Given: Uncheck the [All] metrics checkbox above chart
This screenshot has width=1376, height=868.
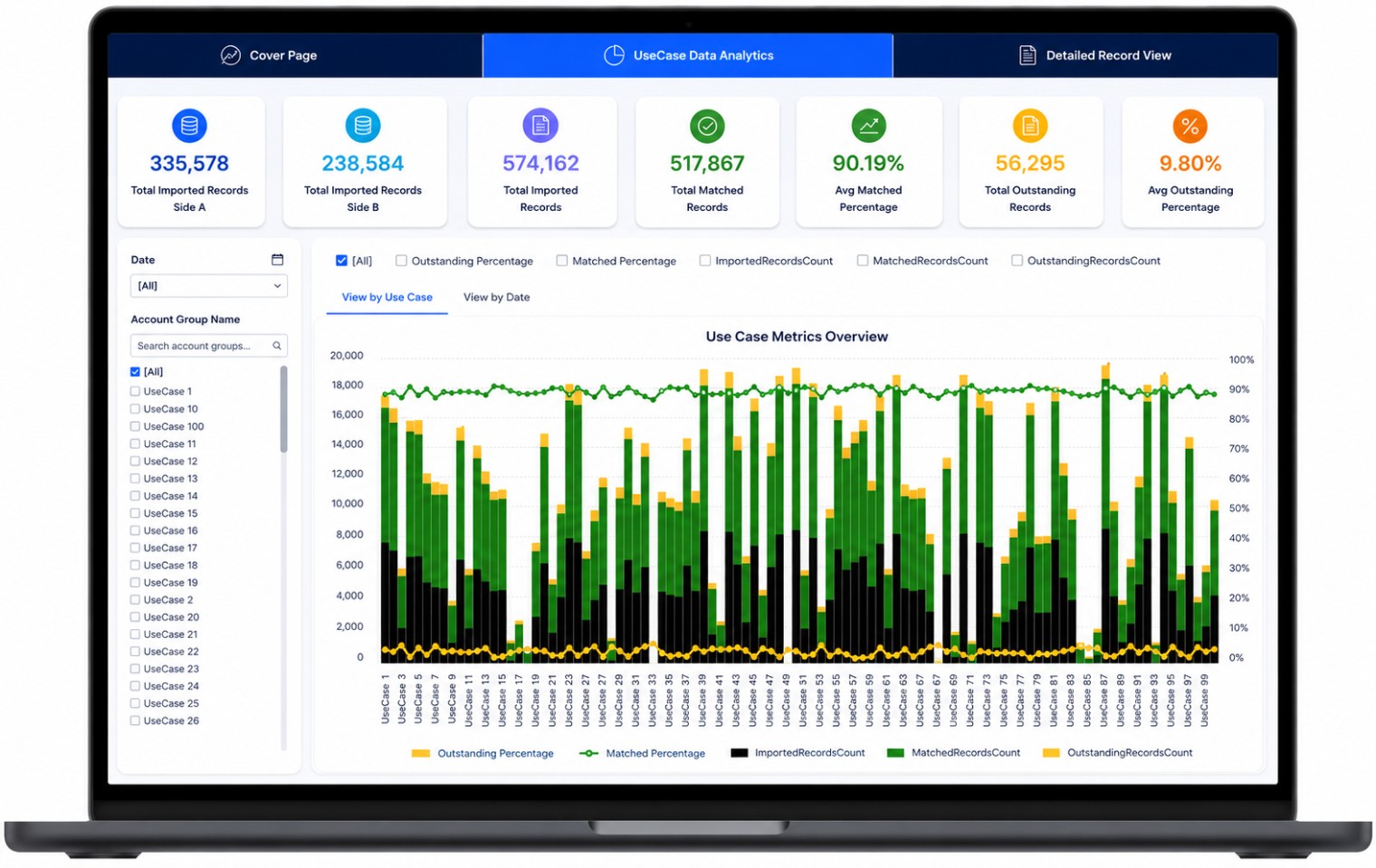Looking at the screenshot, I should click(341, 261).
